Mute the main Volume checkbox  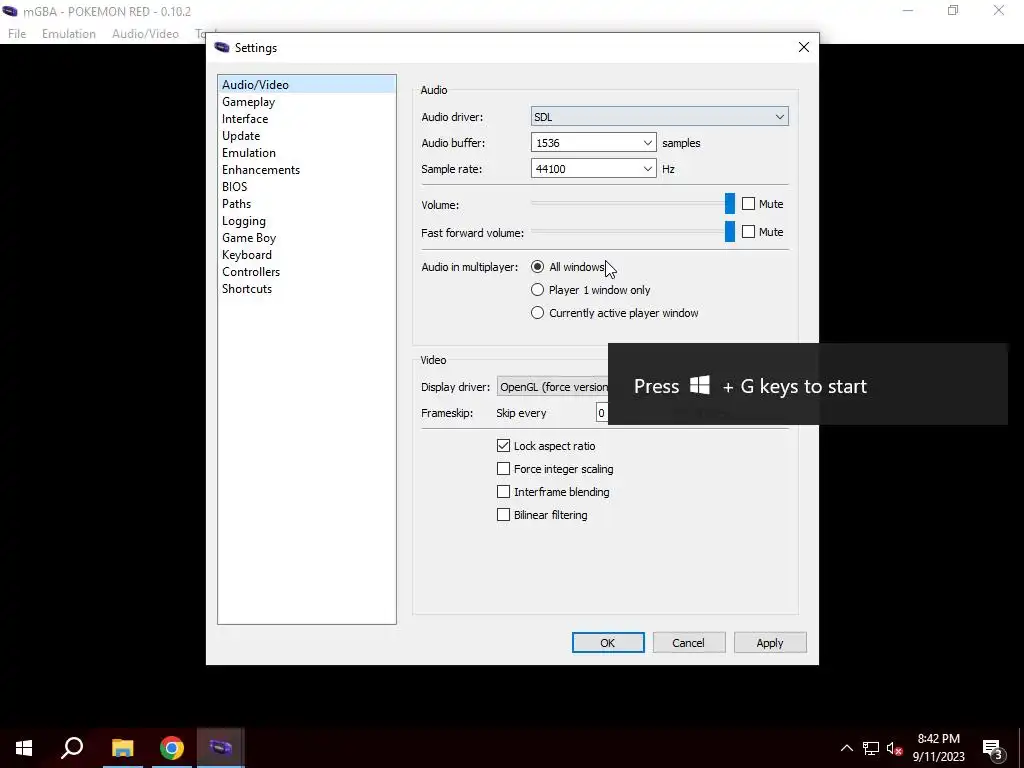[x=748, y=204]
